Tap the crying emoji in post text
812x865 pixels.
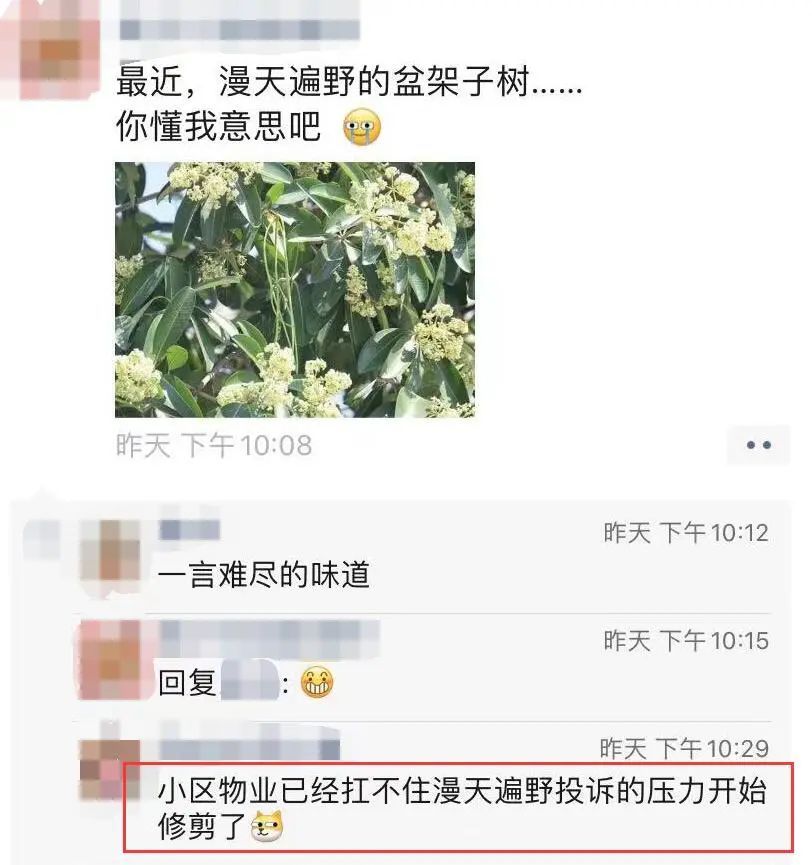click(362, 127)
